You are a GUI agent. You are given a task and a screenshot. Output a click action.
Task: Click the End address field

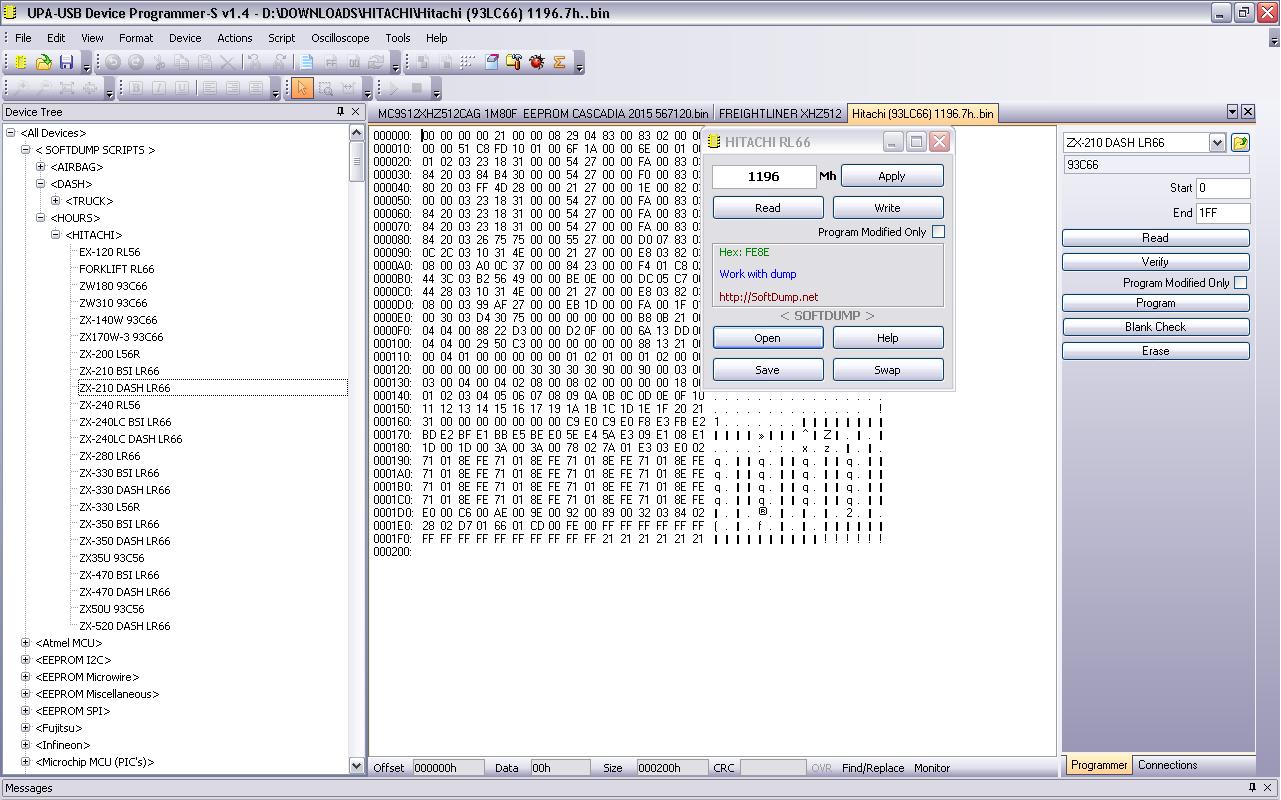point(1223,213)
